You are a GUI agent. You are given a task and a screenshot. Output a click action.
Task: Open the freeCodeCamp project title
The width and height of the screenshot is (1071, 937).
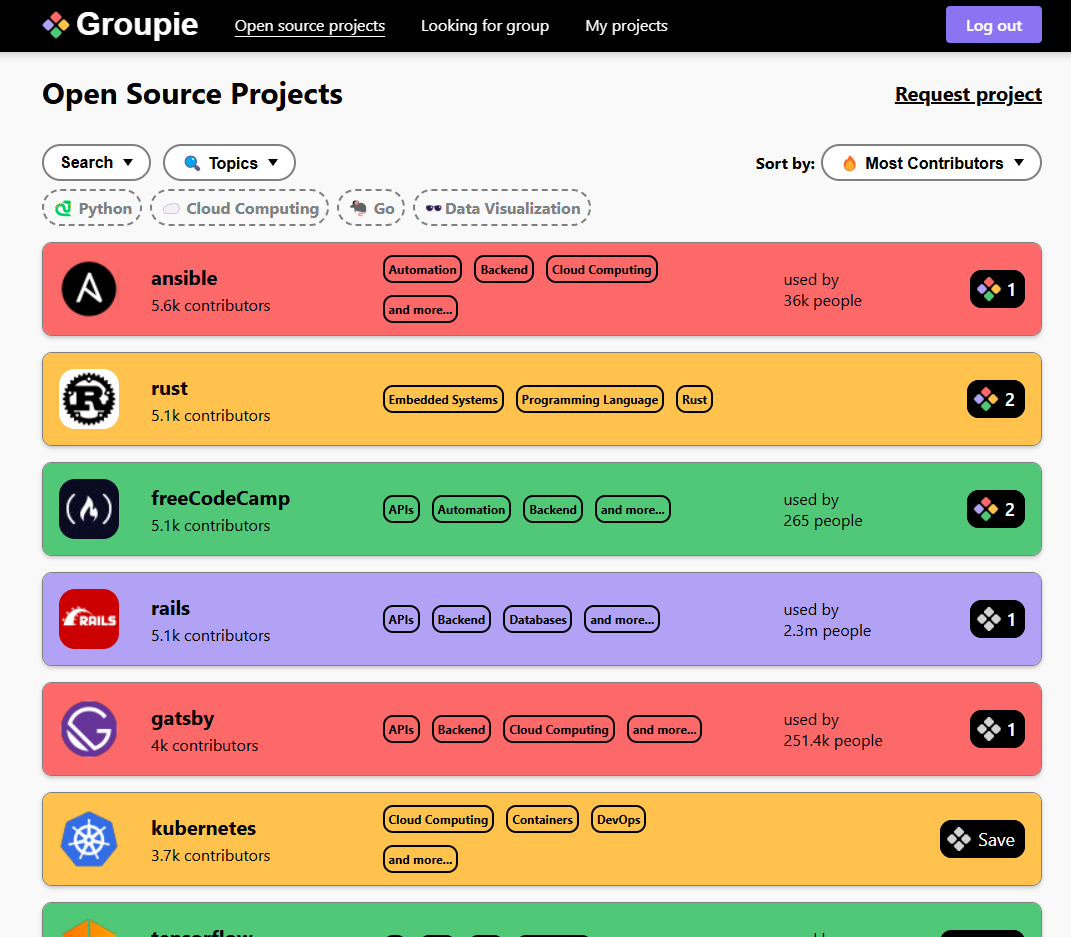(221, 499)
